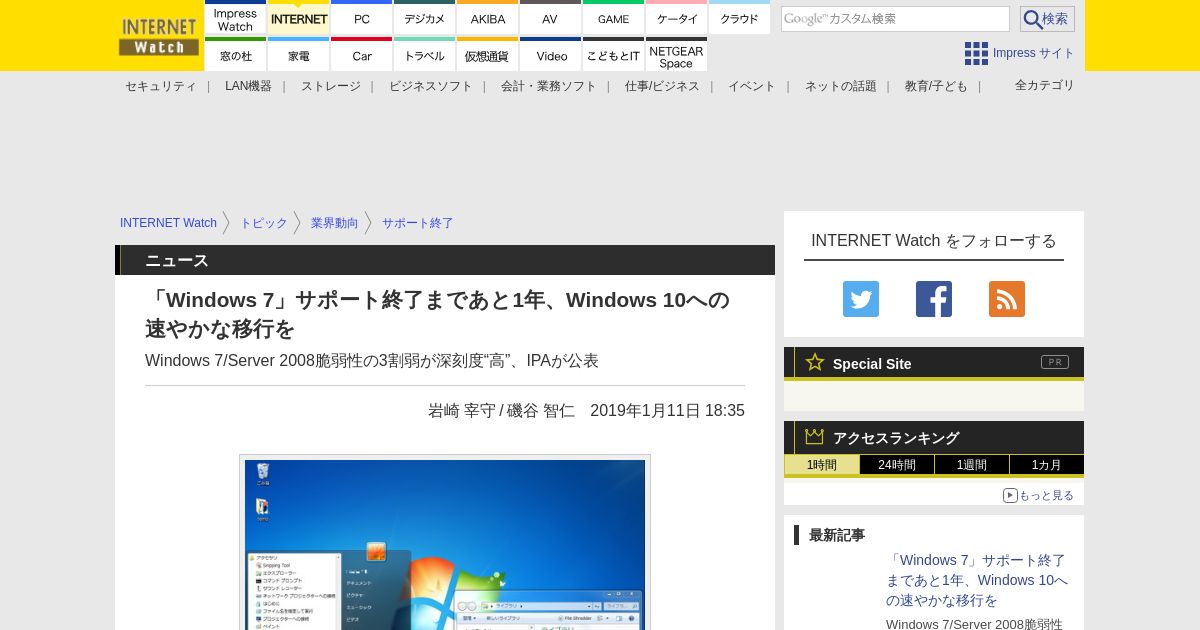The height and width of the screenshot is (630, 1200).
Task: Select the INTERNET site tab
Action: pyautogui.click(x=298, y=19)
